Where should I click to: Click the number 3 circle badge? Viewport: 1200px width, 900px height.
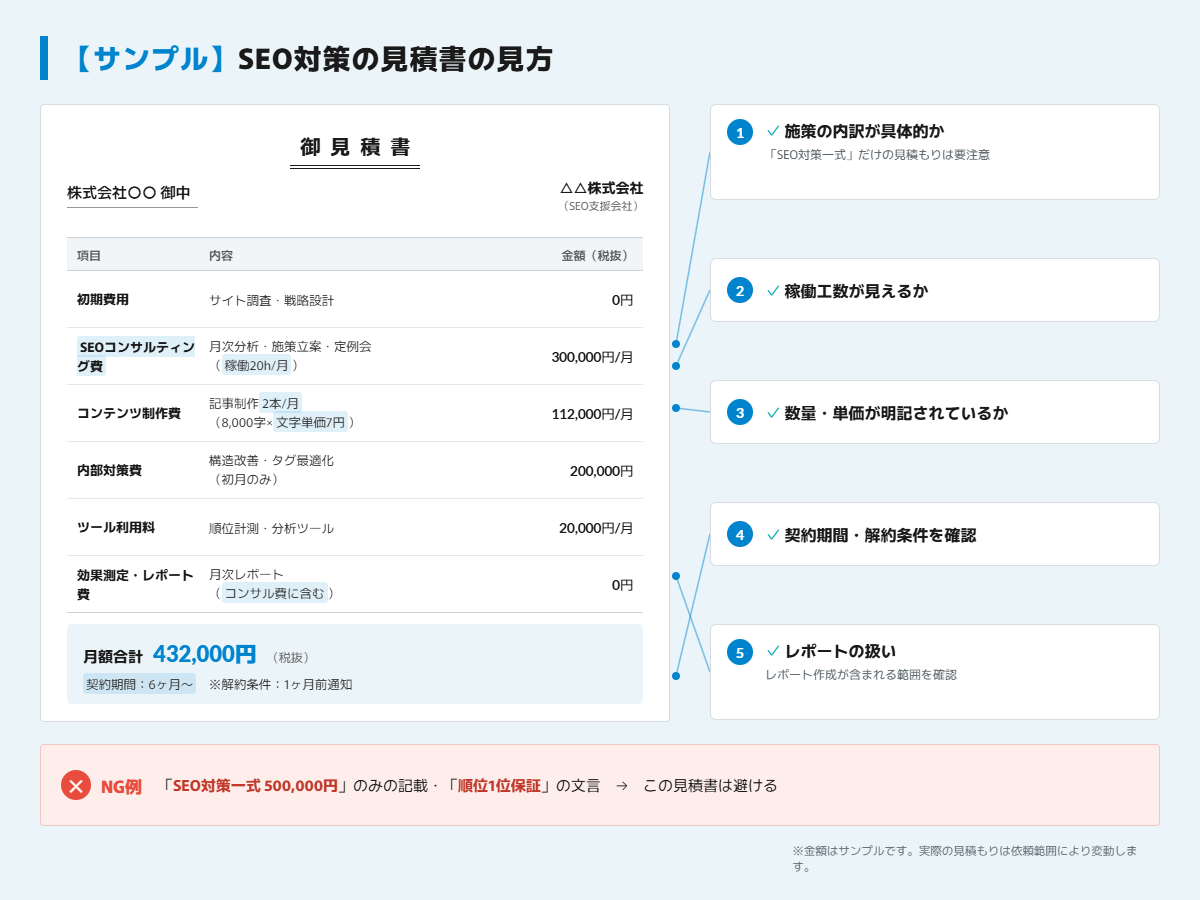pos(740,412)
